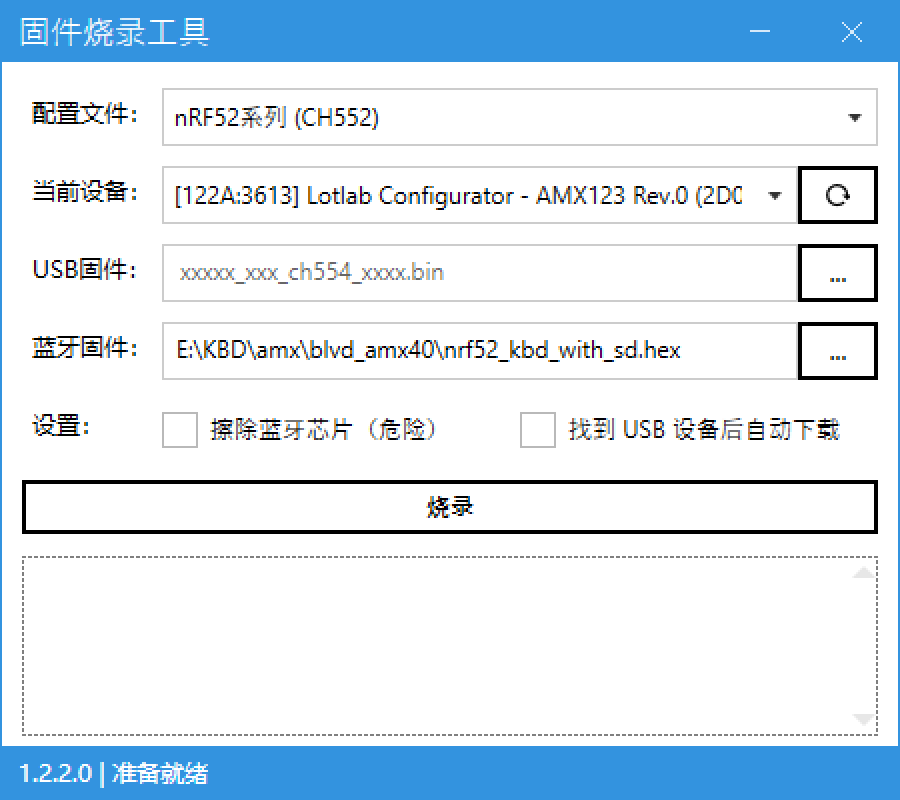Enable 擦除蓝牙芯片 (危险) checkbox
Image resolution: width=900 pixels, height=800 pixels.
180,429
